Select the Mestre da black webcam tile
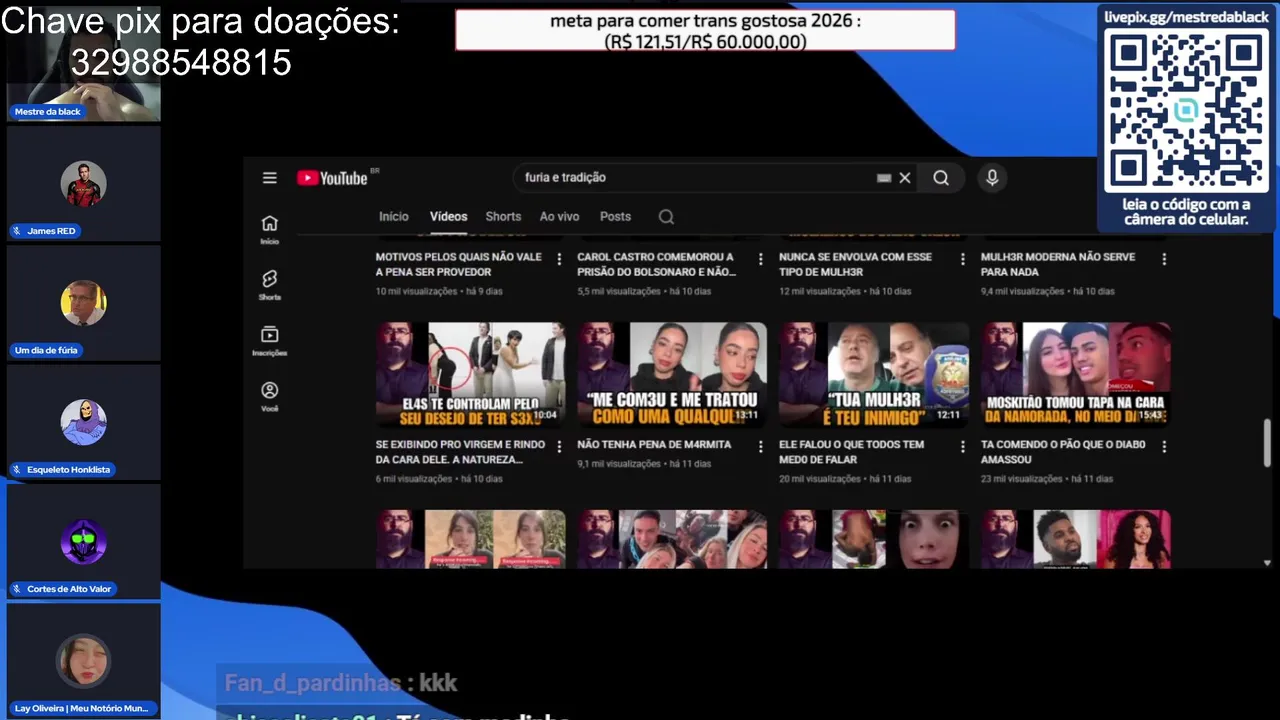This screenshot has width=1280, height=720. coord(83,62)
